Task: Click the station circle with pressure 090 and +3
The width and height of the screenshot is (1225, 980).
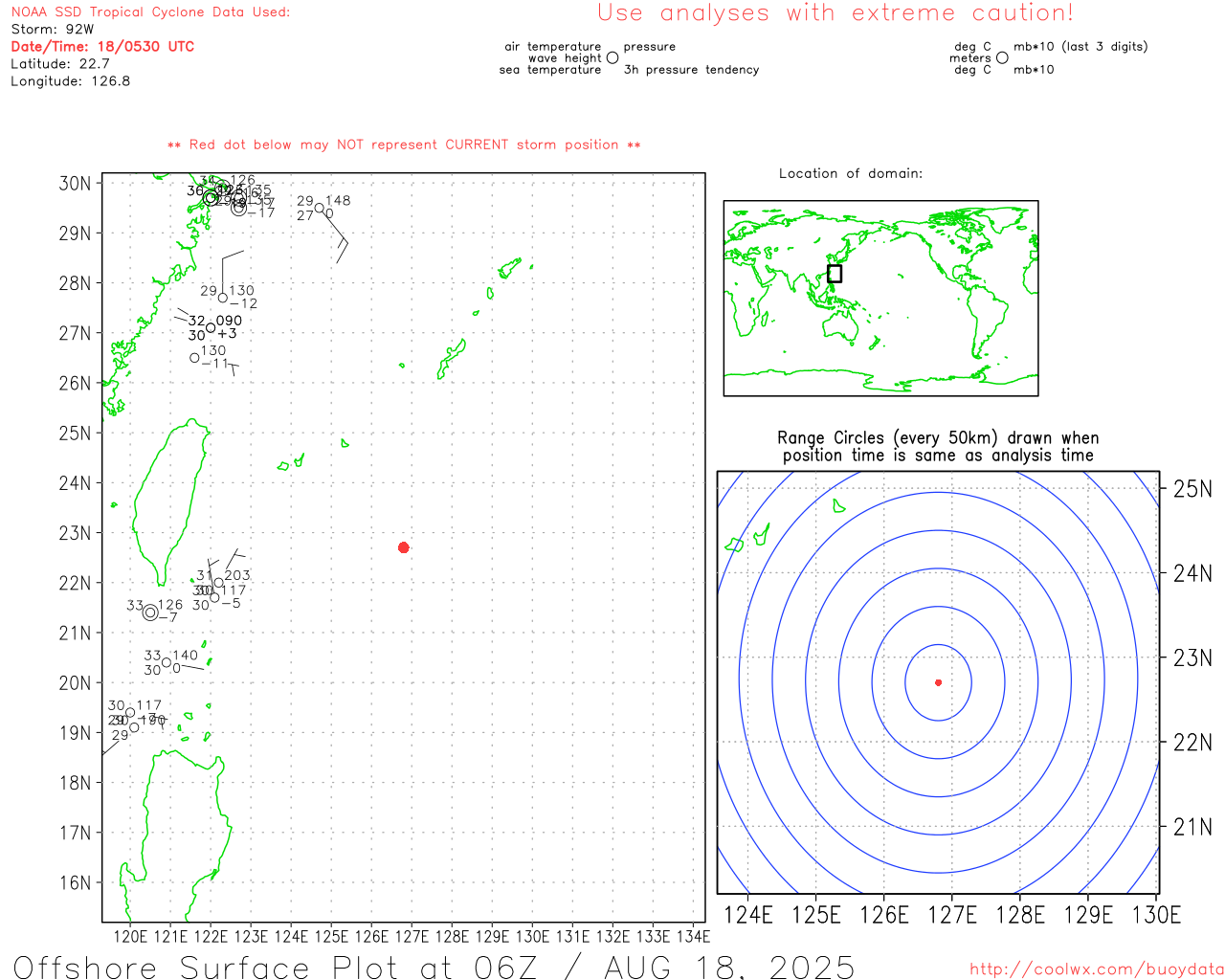Action: pos(211,327)
